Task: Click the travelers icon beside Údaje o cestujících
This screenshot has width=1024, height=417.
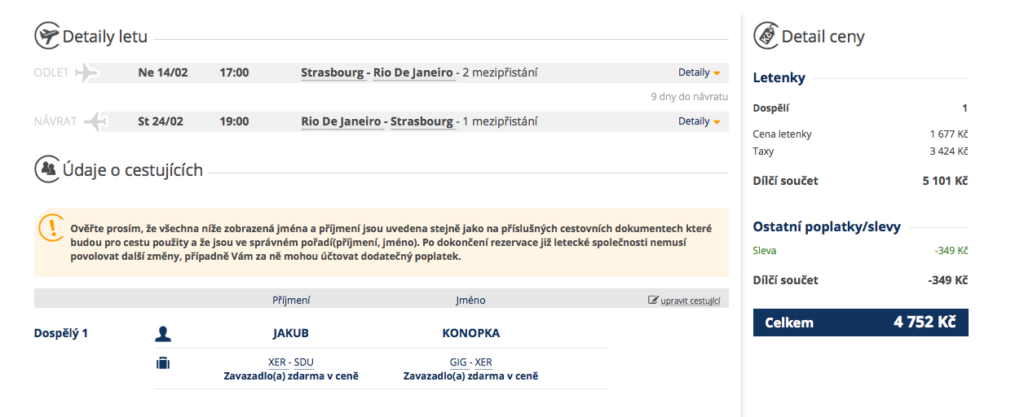Action: (x=46, y=170)
